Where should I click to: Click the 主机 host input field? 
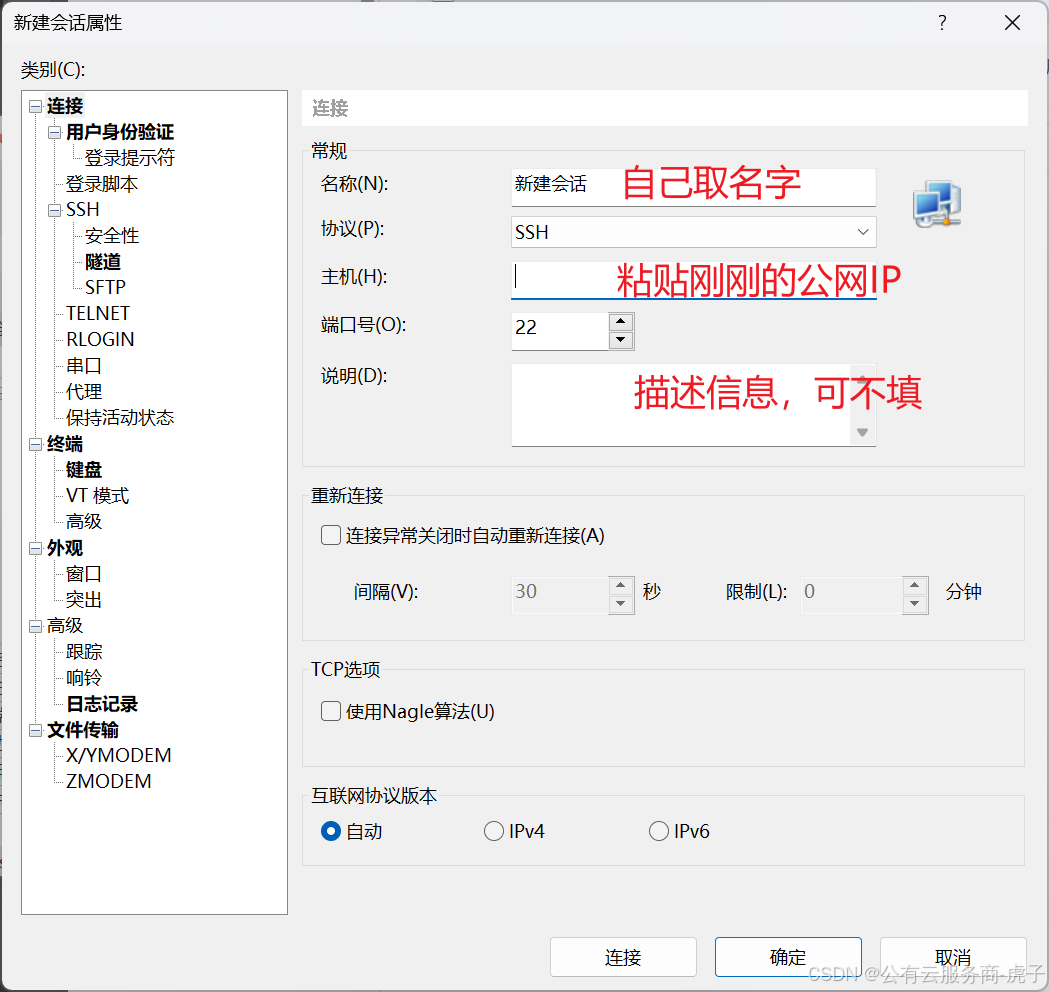(x=694, y=280)
